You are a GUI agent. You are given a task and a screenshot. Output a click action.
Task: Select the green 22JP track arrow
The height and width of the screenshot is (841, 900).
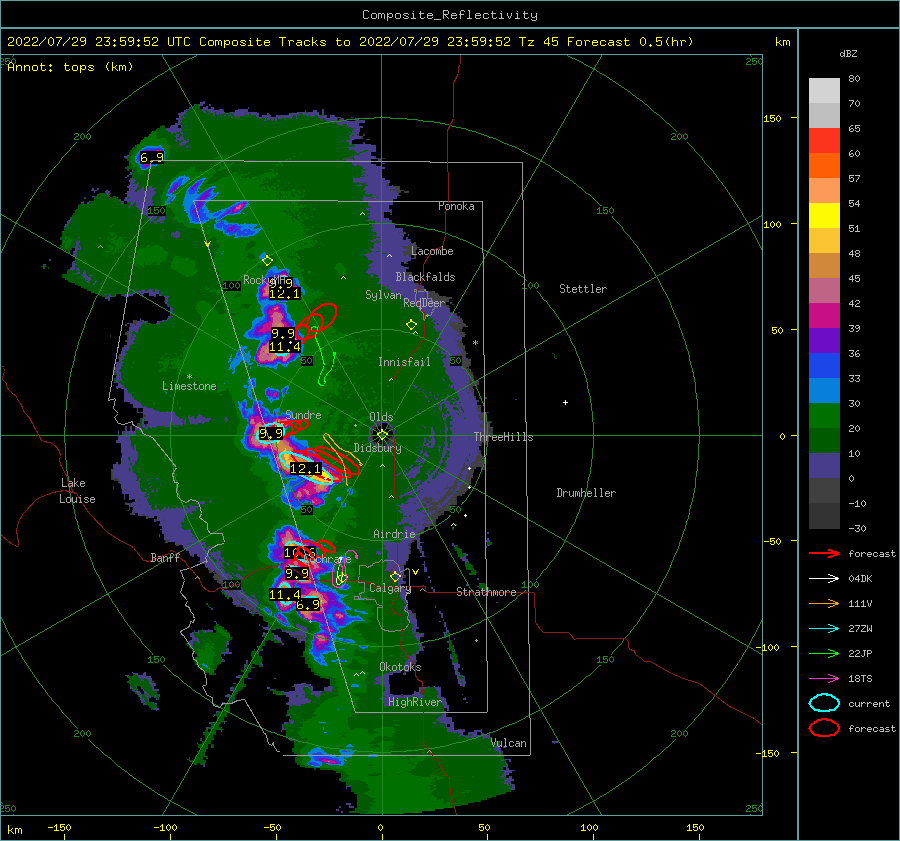(x=824, y=653)
